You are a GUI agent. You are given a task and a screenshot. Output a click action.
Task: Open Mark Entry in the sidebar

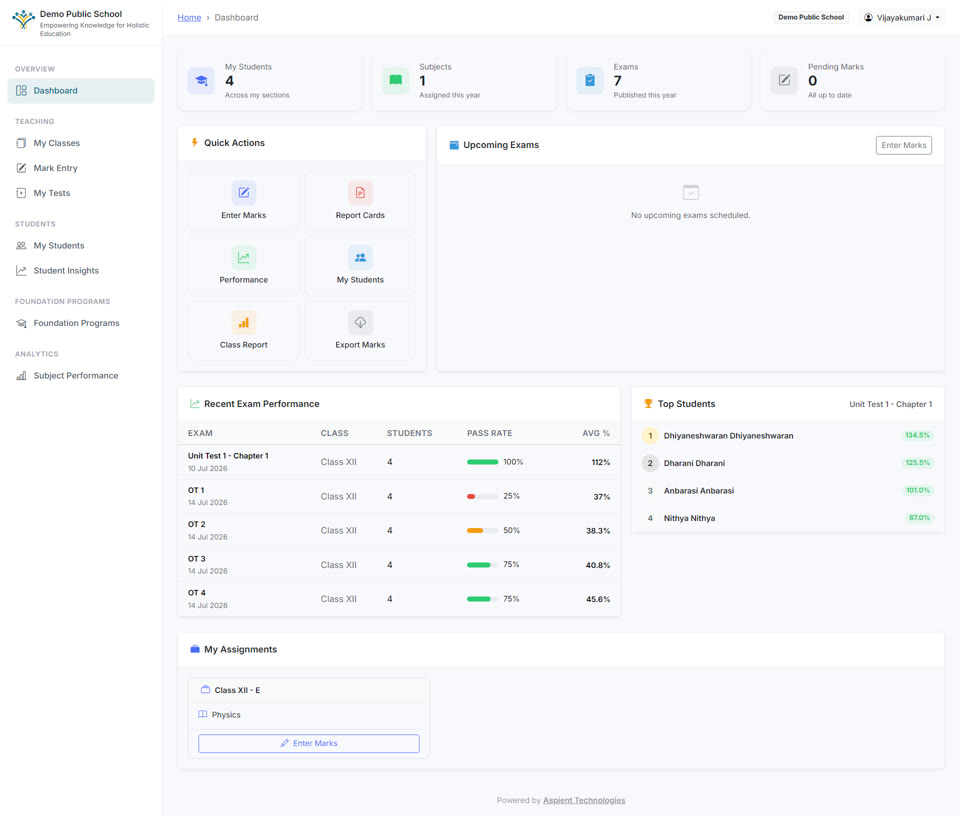click(x=81, y=168)
